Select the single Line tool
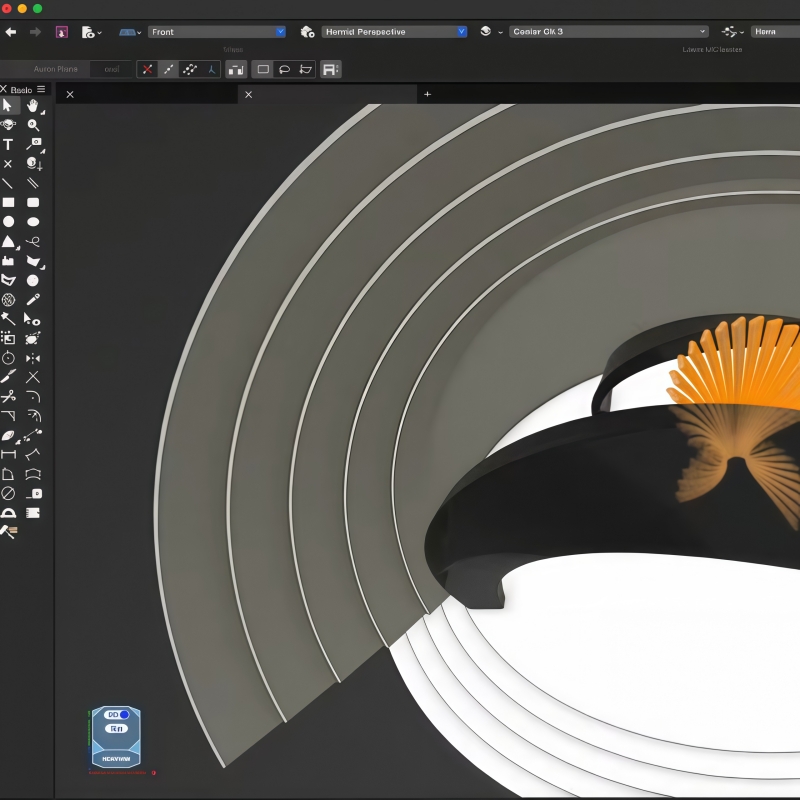This screenshot has height=800, width=800. point(8,183)
